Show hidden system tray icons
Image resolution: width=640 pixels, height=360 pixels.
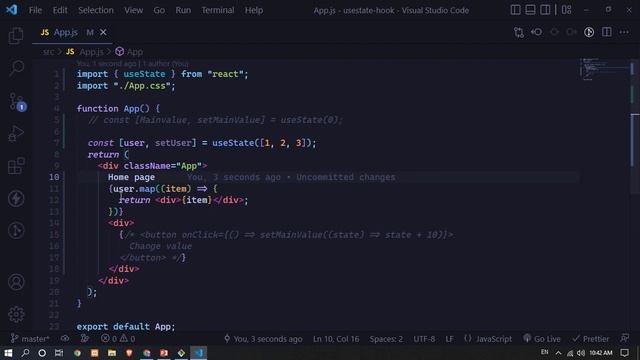tap(558, 353)
